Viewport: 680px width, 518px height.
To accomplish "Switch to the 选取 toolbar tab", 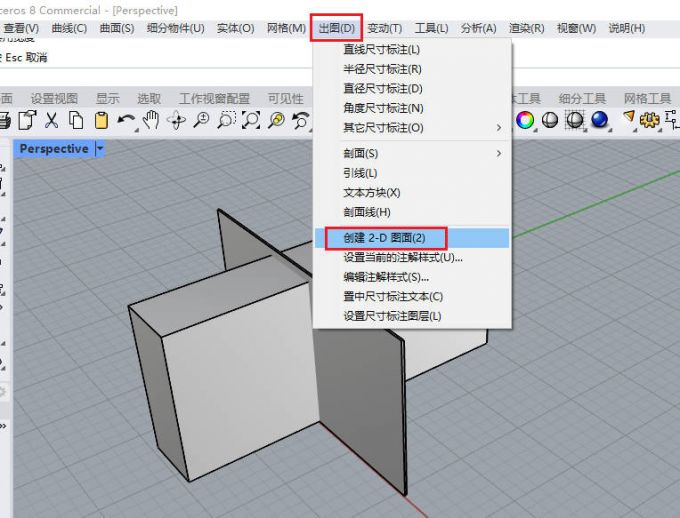I will [x=149, y=98].
